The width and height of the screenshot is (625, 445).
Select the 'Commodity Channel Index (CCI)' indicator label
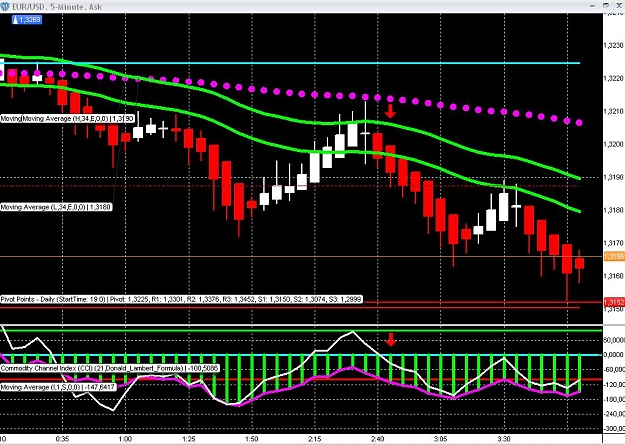click(110, 368)
